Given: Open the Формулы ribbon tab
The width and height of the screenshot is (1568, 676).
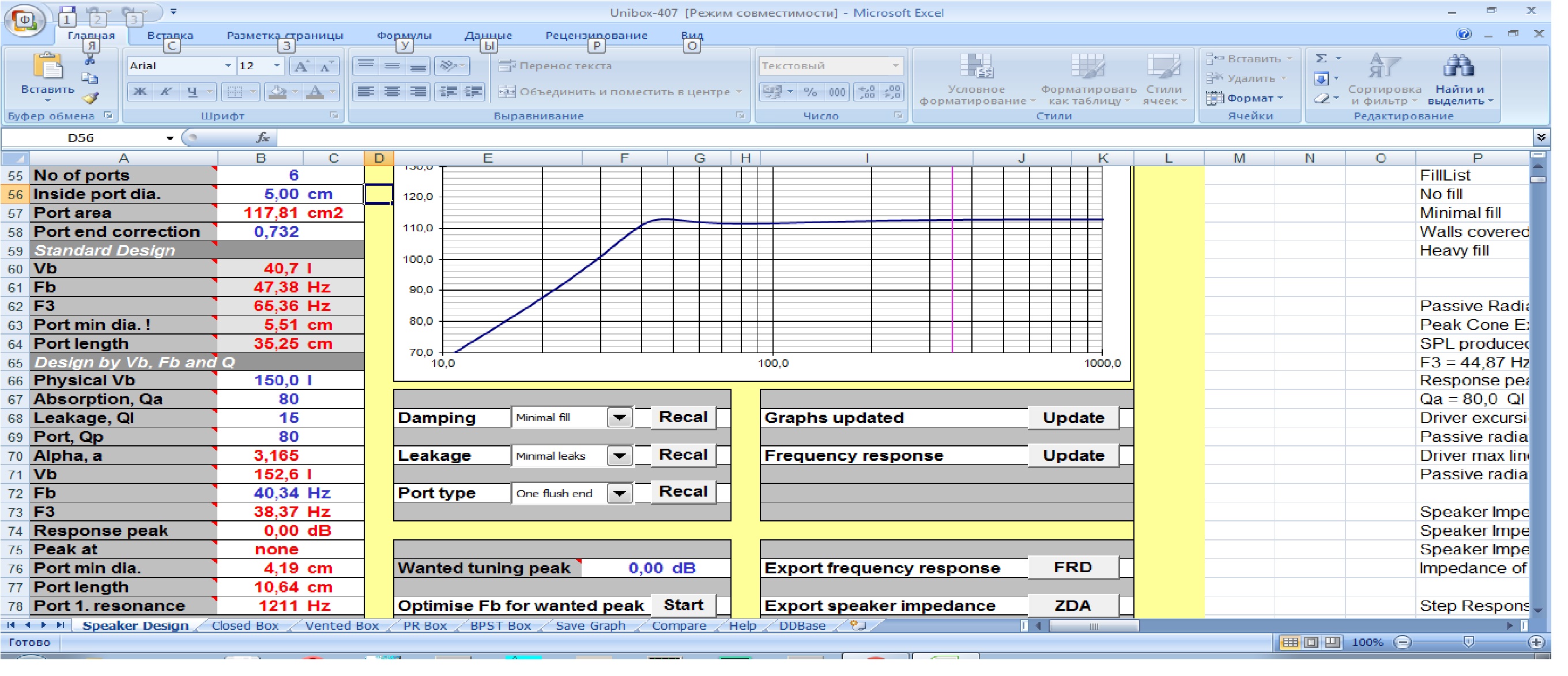Looking at the screenshot, I should [x=404, y=35].
